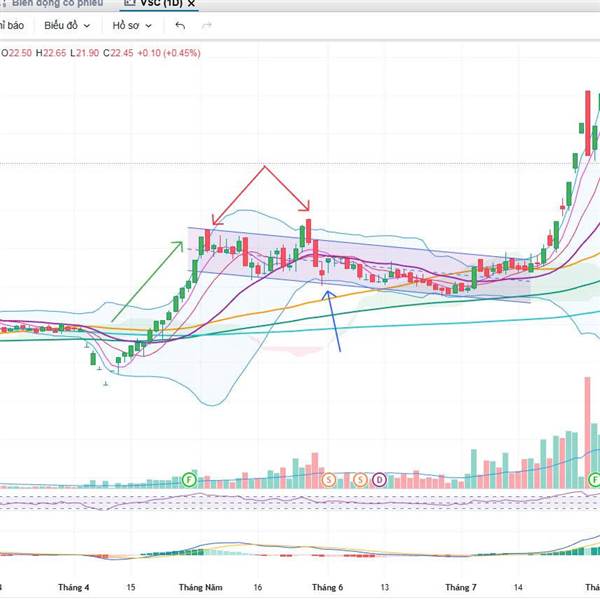This screenshot has width=600, height=600.
Task: Click the tallest red volume bar
Action: click(x=587, y=432)
